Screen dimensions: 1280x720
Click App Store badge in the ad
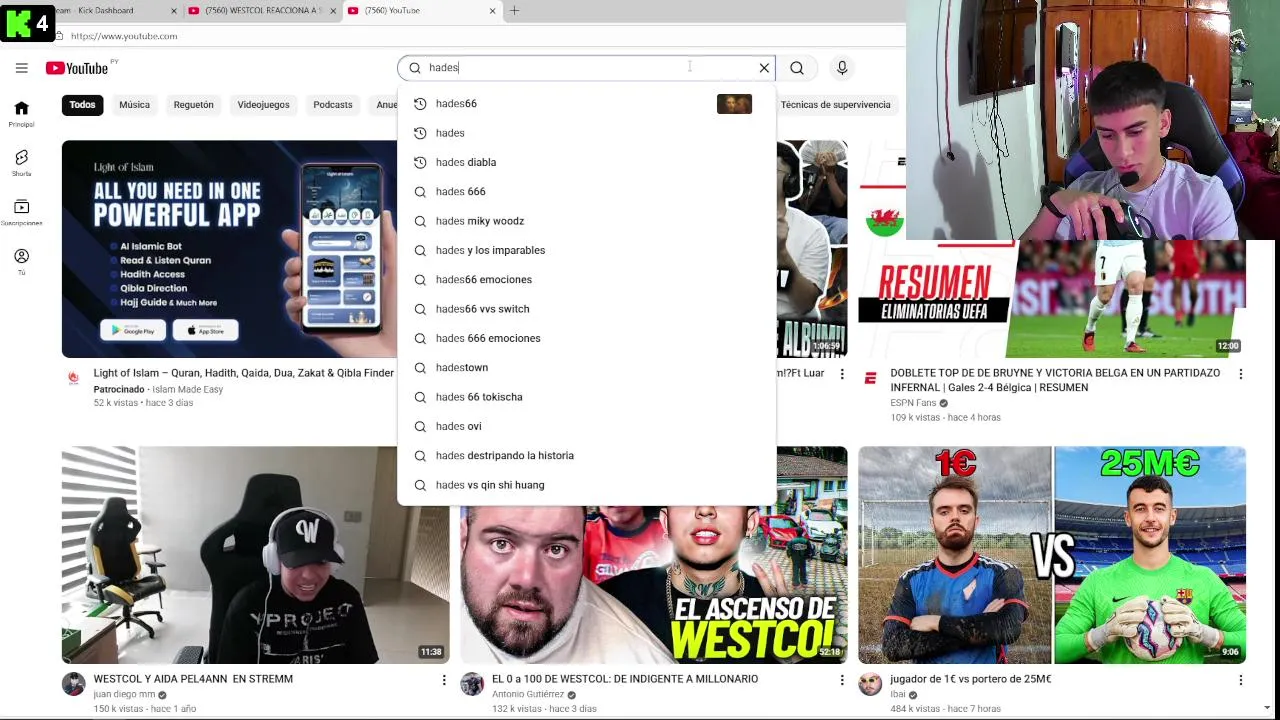[206, 330]
